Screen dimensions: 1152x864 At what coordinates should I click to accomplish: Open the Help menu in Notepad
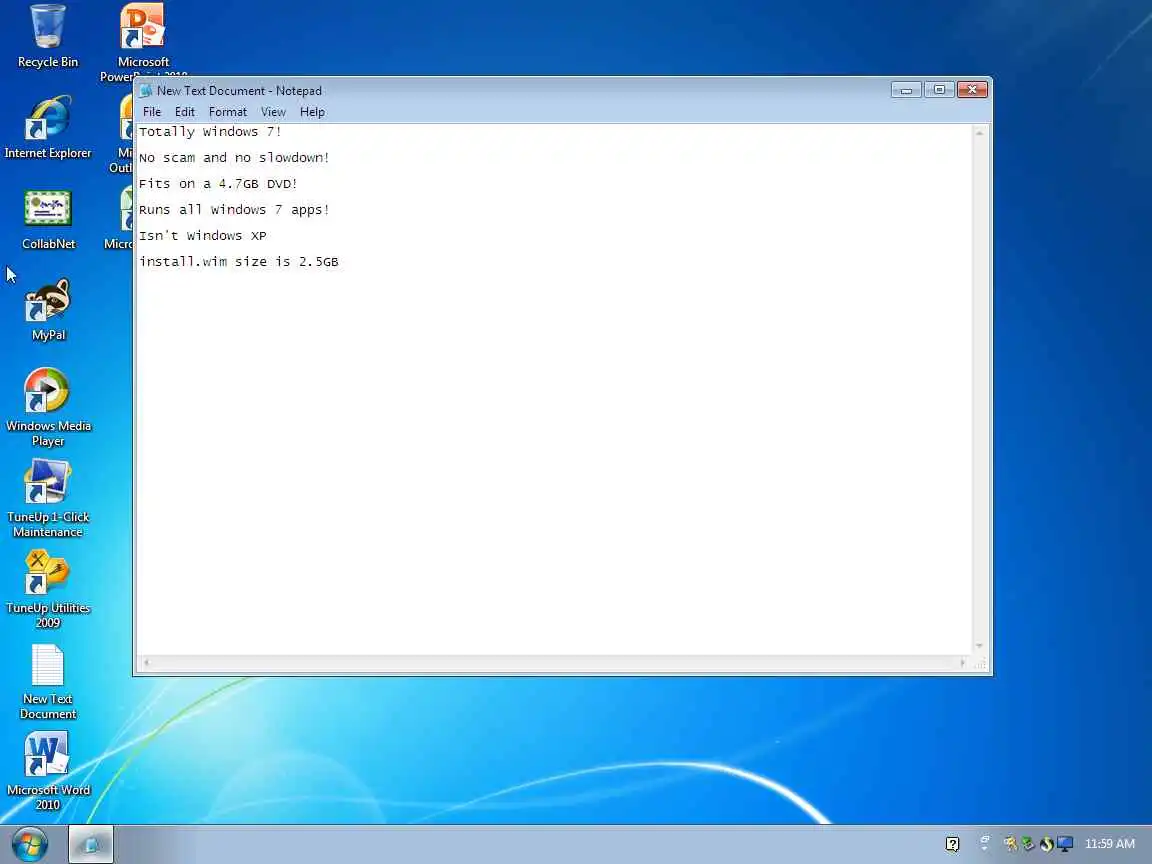tap(312, 112)
